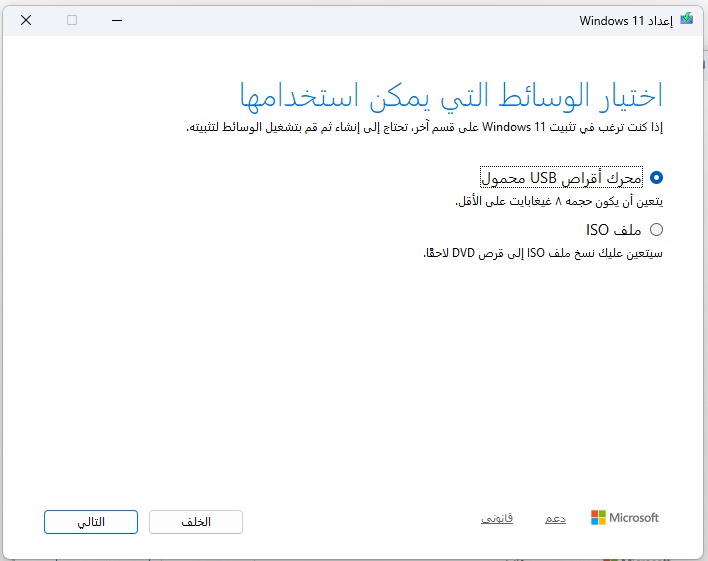Minimize the Setup window
Screen dimensions: 708x561
point(118,20)
